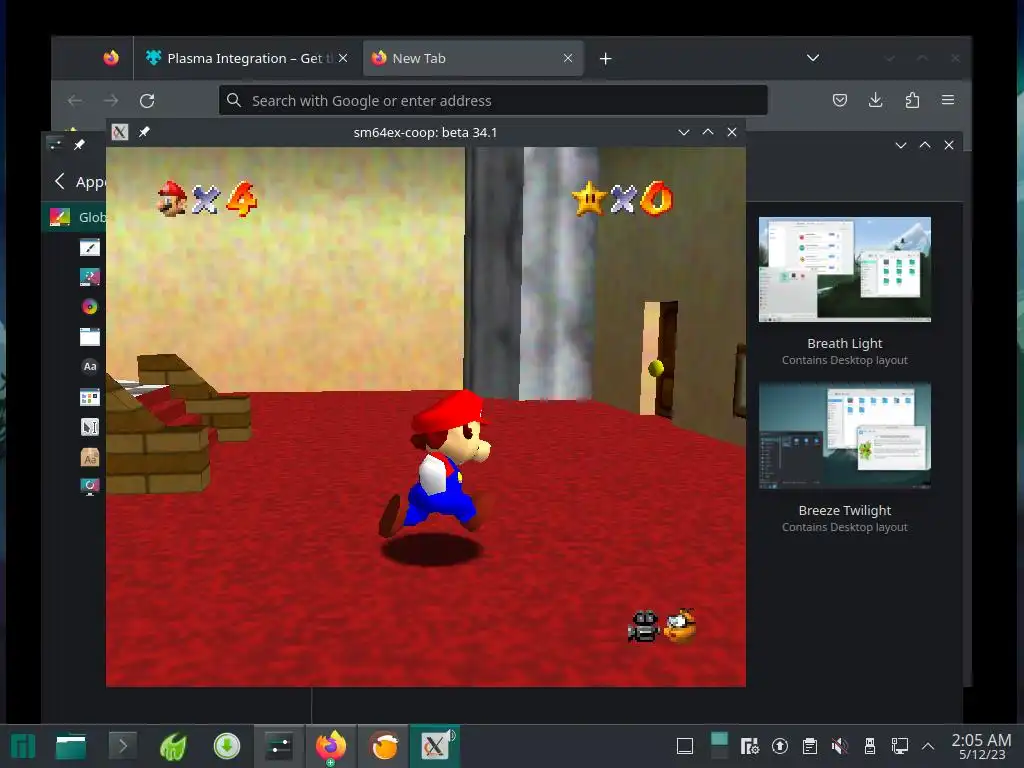Screen dimensions: 1024x768
Task: Open Firefox downloads panel
Action: pos(876,100)
